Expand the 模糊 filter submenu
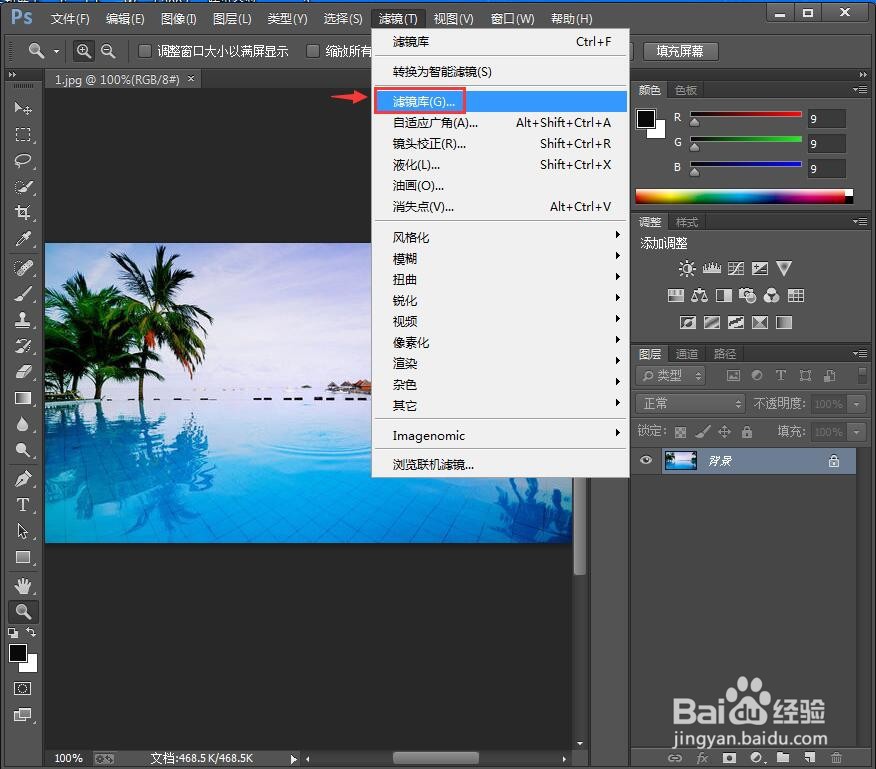 (x=404, y=258)
